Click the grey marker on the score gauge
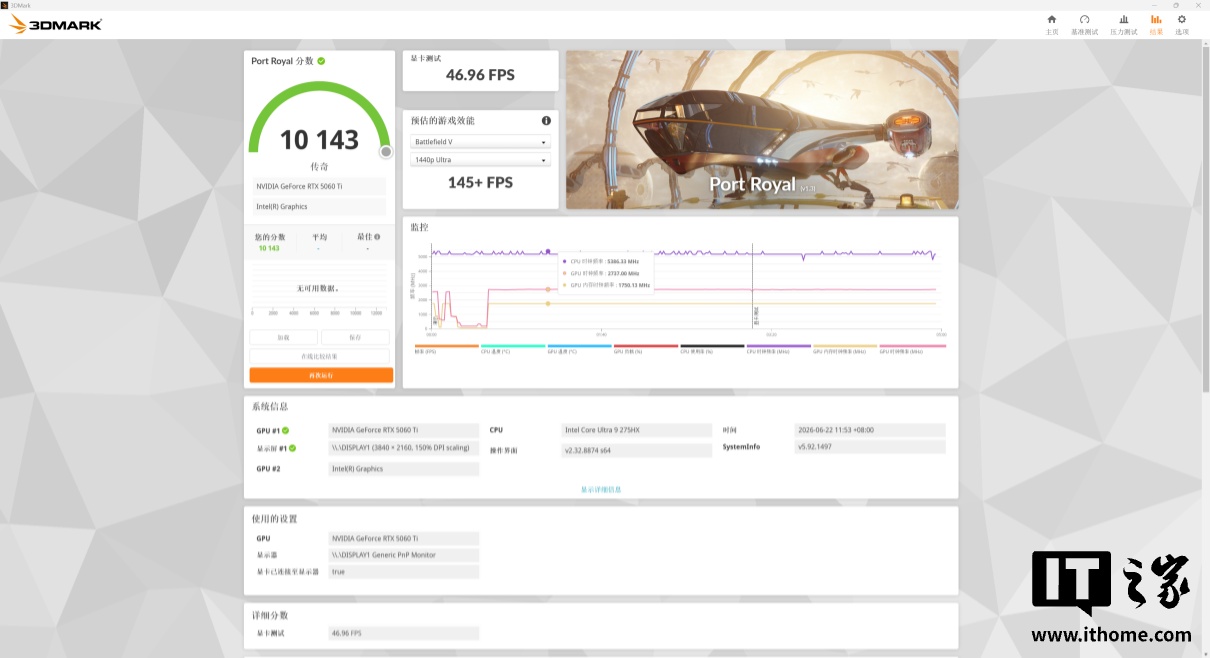Viewport: 1210px width, 658px height. pos(386,152)
